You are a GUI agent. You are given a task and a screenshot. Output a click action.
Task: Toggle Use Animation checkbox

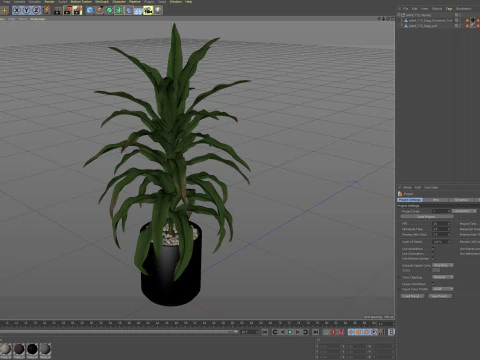pos(434,249)
